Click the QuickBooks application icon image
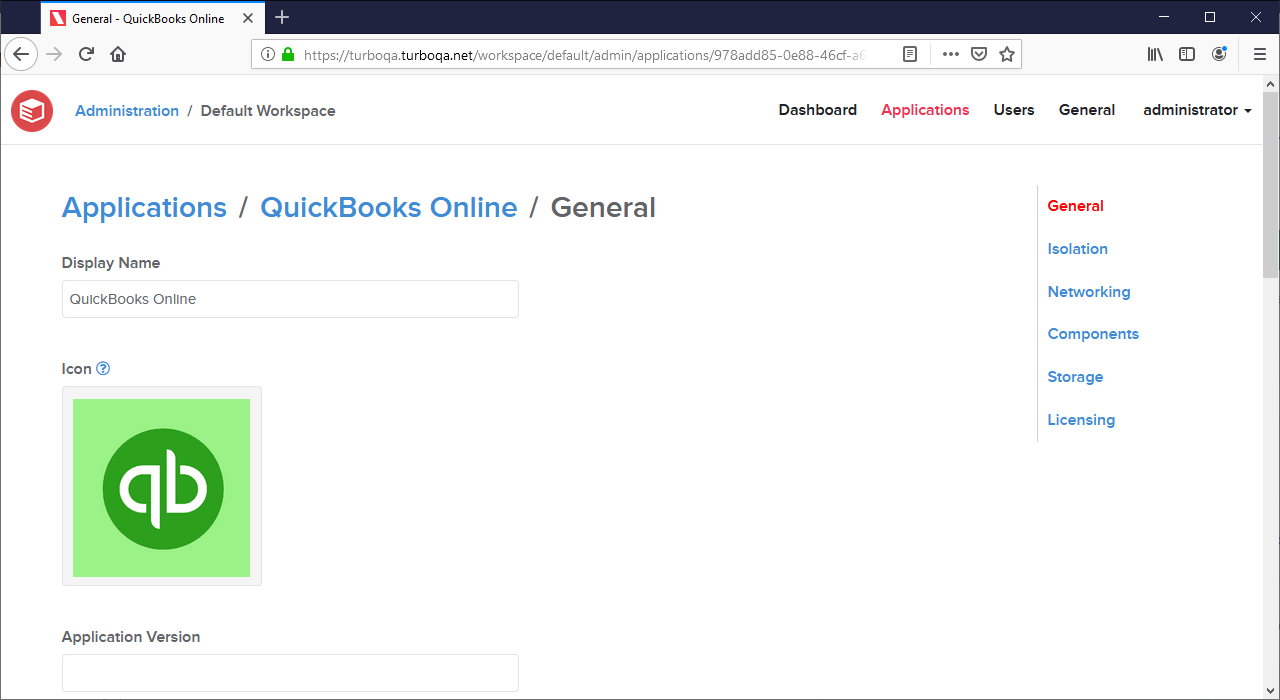This screenshot has height=700, width=1280. tap(162, 487)
